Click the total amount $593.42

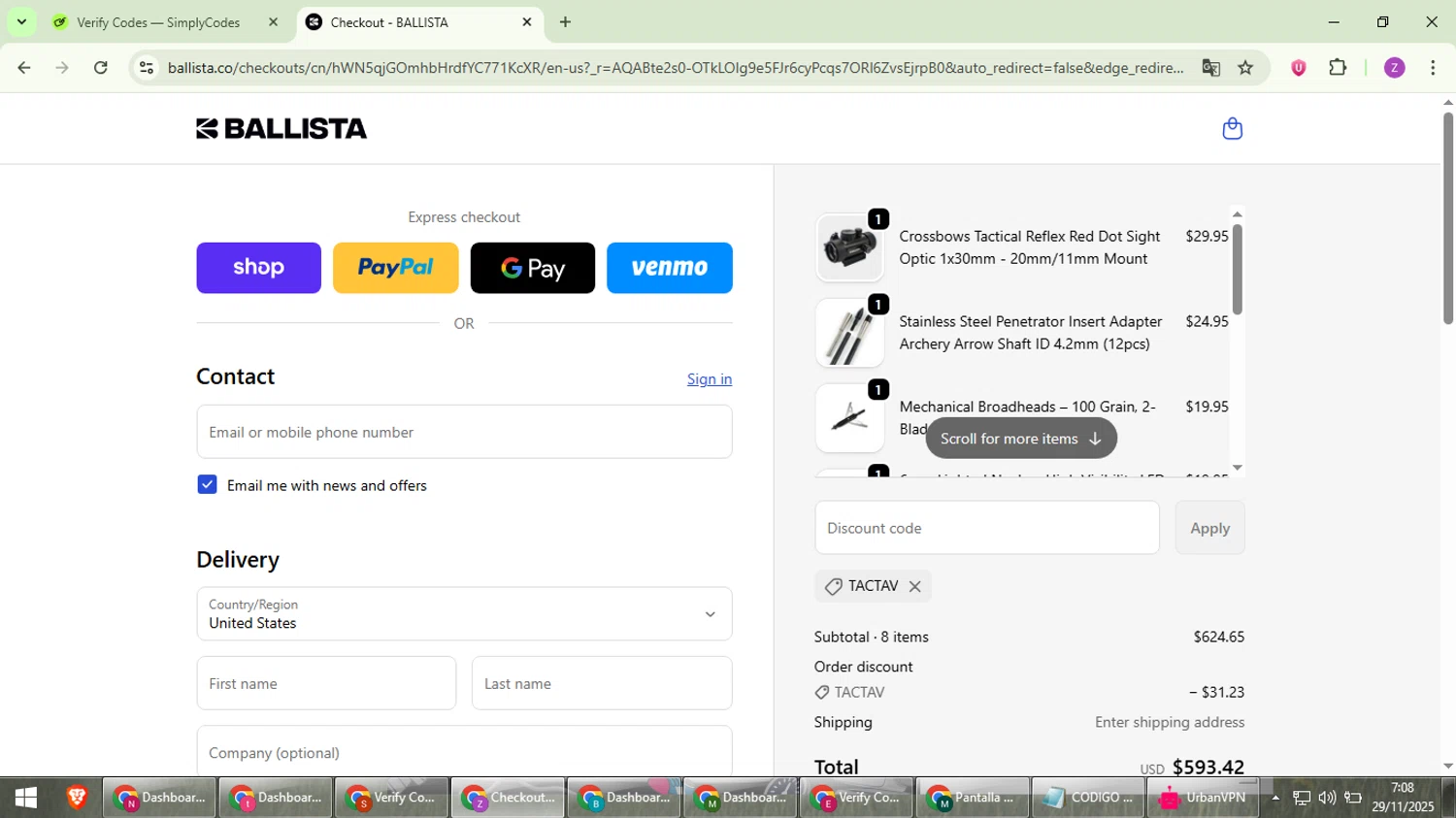pos(1208,767)
